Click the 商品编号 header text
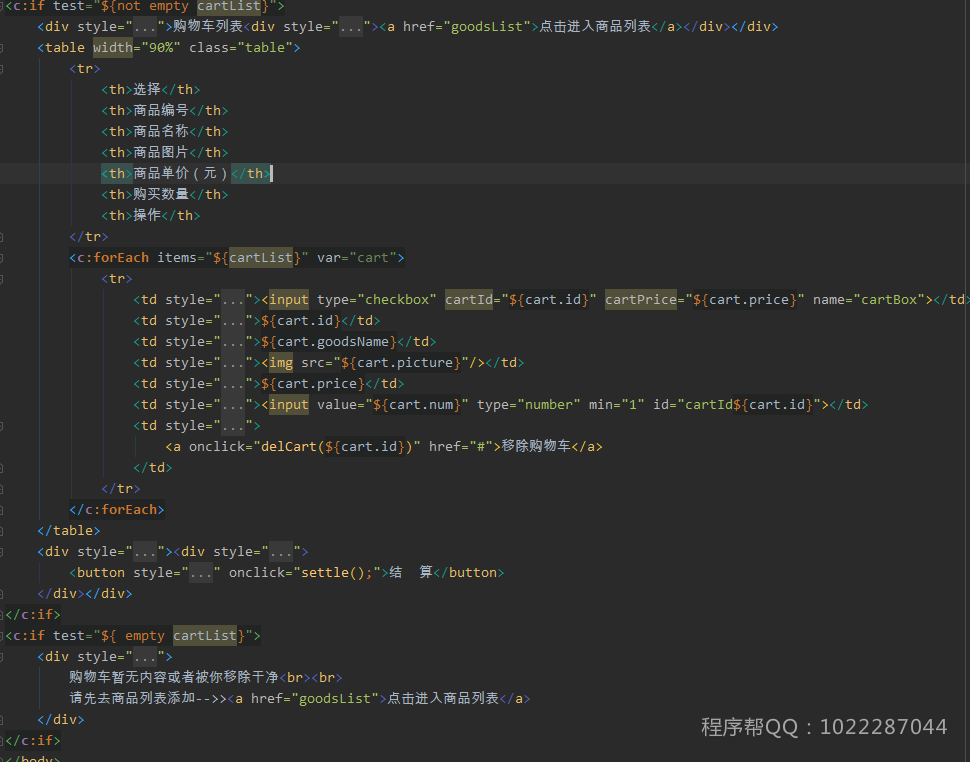Screen dimensions: 970x762 coord(161,111)
